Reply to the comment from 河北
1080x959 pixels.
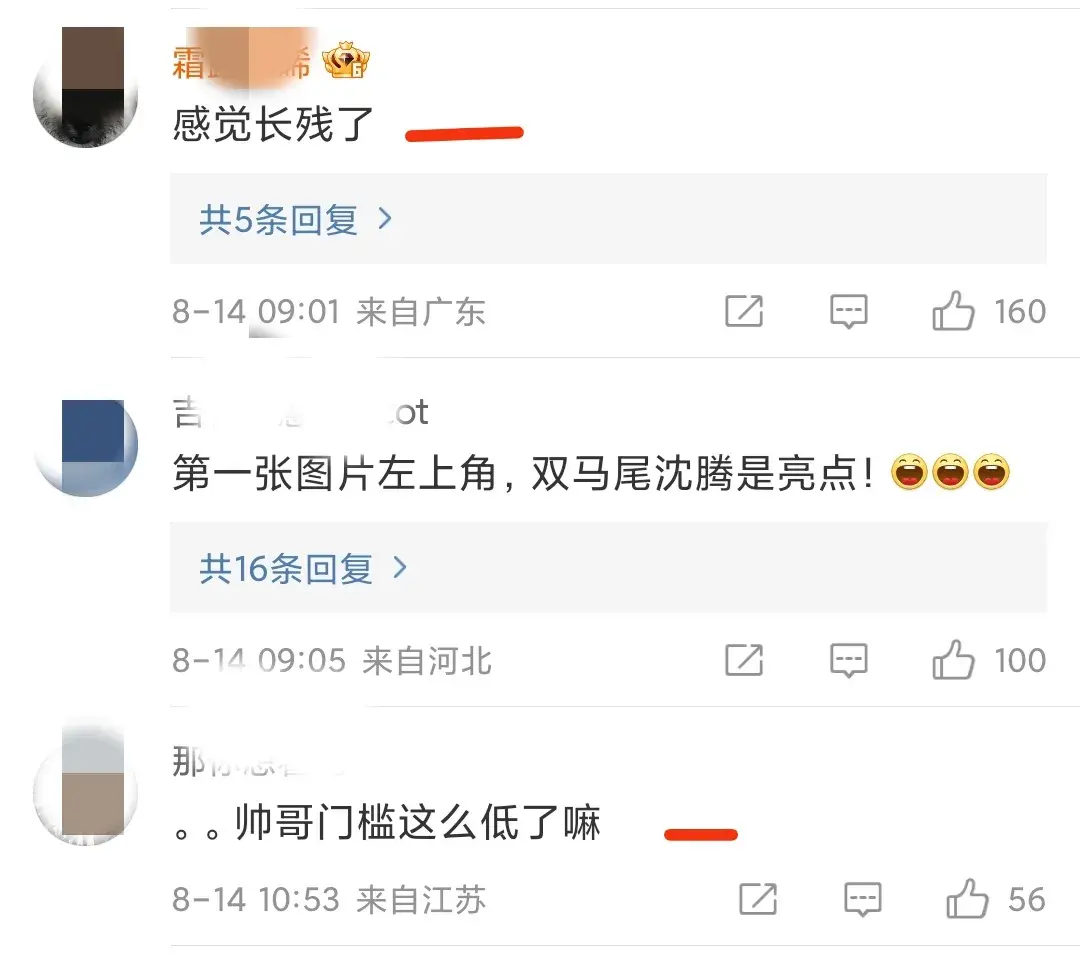point(849,661)
